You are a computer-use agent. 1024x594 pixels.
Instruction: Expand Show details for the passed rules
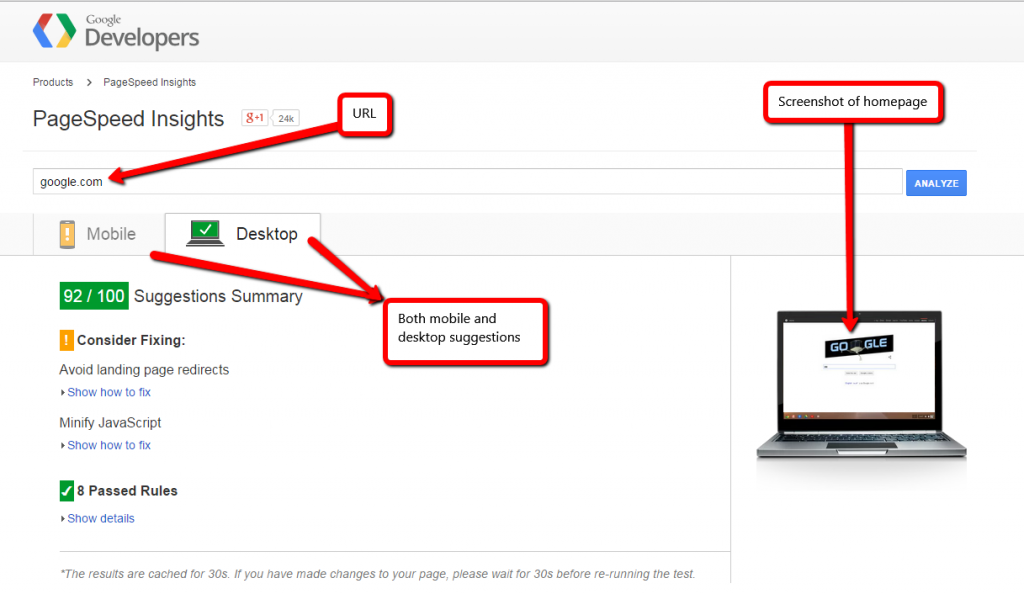coord(100,518)
